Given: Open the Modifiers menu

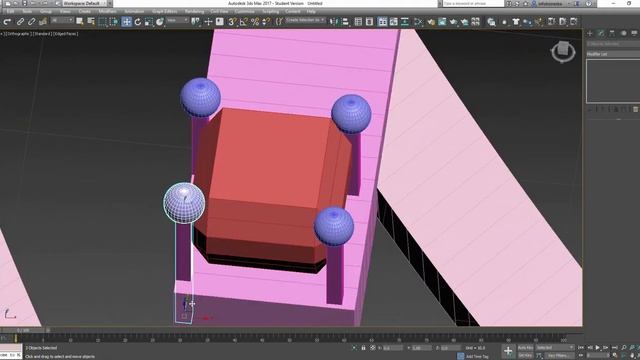Looking at the screenshot, I should pos(107,11).
